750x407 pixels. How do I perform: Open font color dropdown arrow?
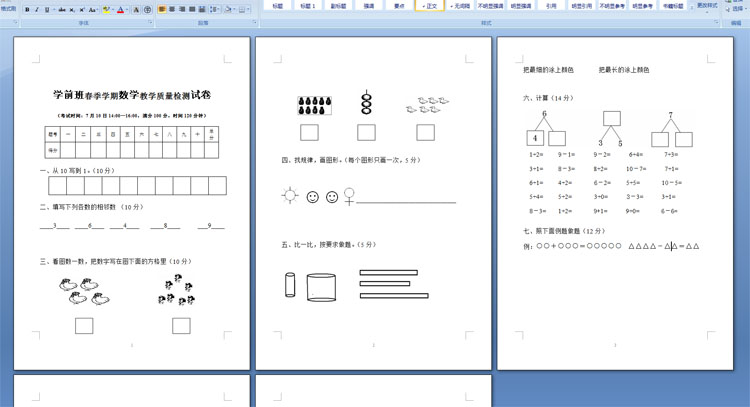pyautogui.click(x=127, y=10)
